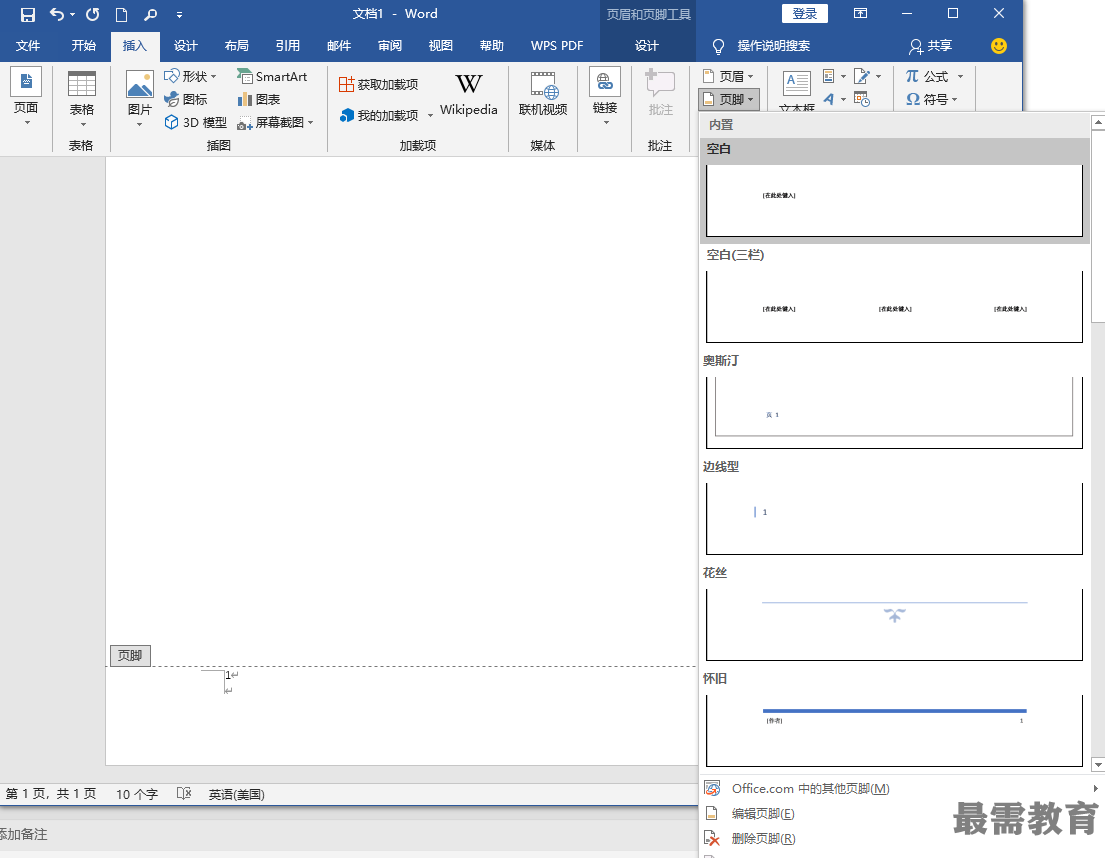1105x858 pixels.
Task: Open the Header (页眉) dropdown
Action: click(728, 76)
